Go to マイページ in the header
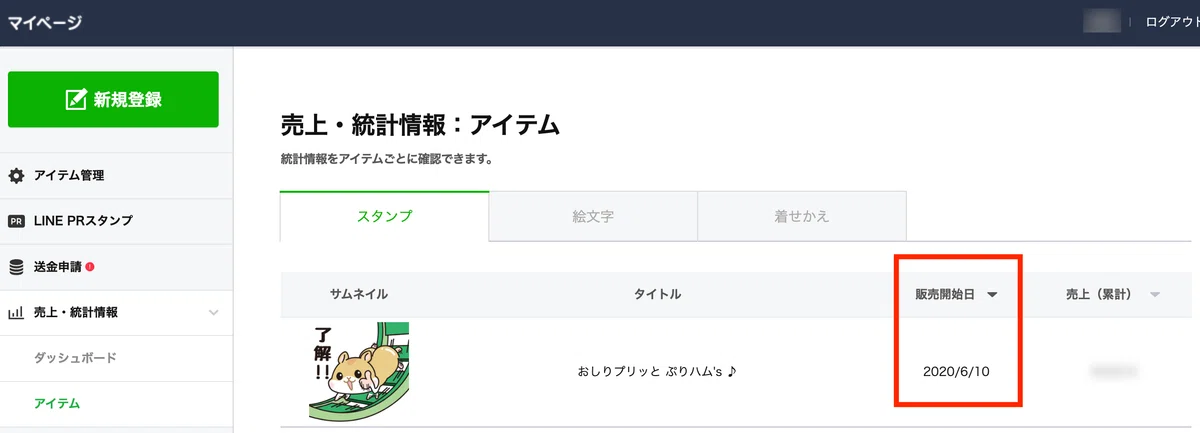The height and width of the screenshot is (433, 1200). coord(45,22)
